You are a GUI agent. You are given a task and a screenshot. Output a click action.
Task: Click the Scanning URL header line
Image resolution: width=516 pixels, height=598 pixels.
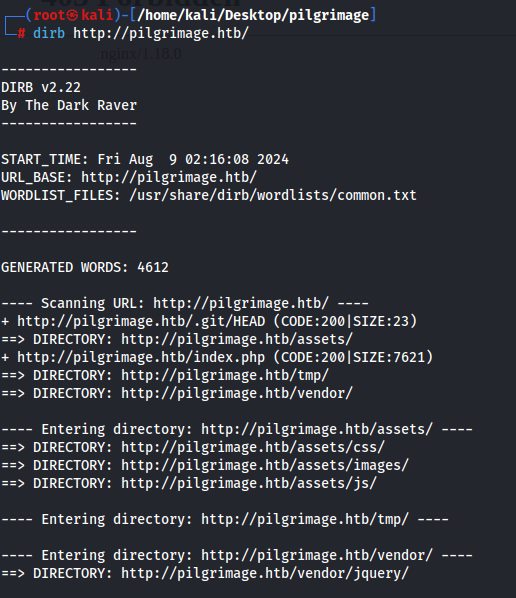tap(185, 303)
